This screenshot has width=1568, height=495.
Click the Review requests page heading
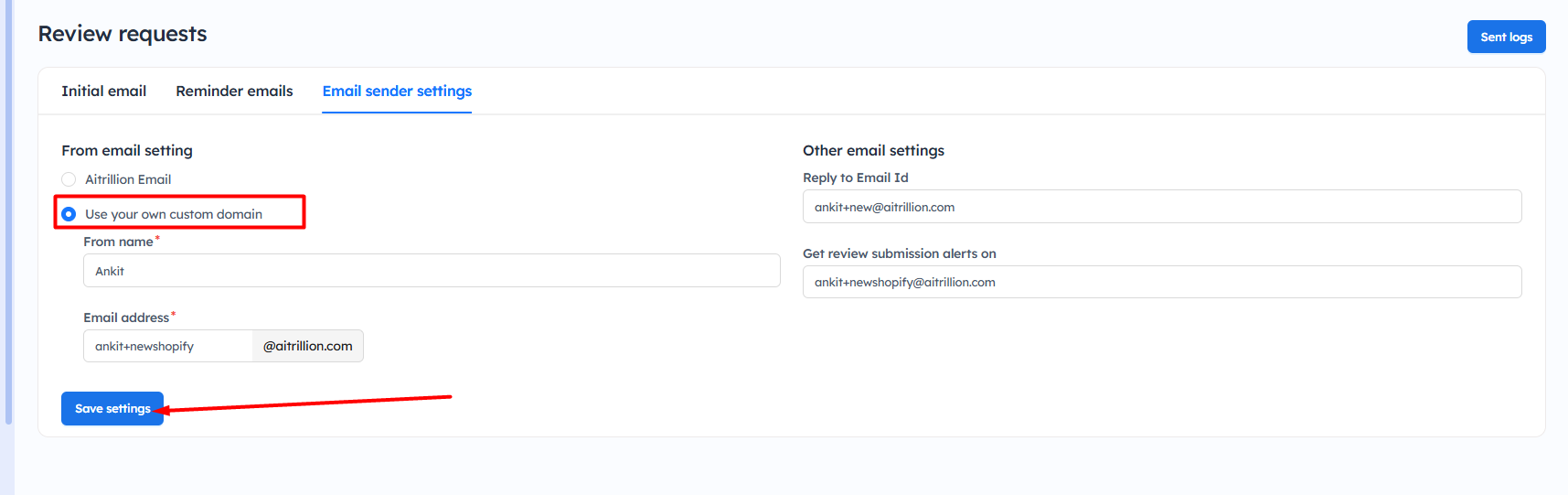[x=123, y=34]
